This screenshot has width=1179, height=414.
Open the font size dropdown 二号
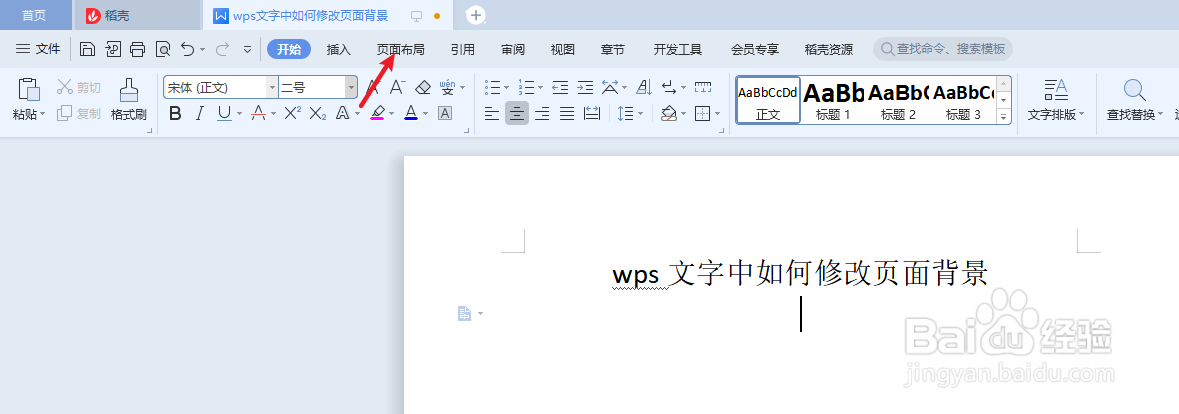(x=351, y=88)
